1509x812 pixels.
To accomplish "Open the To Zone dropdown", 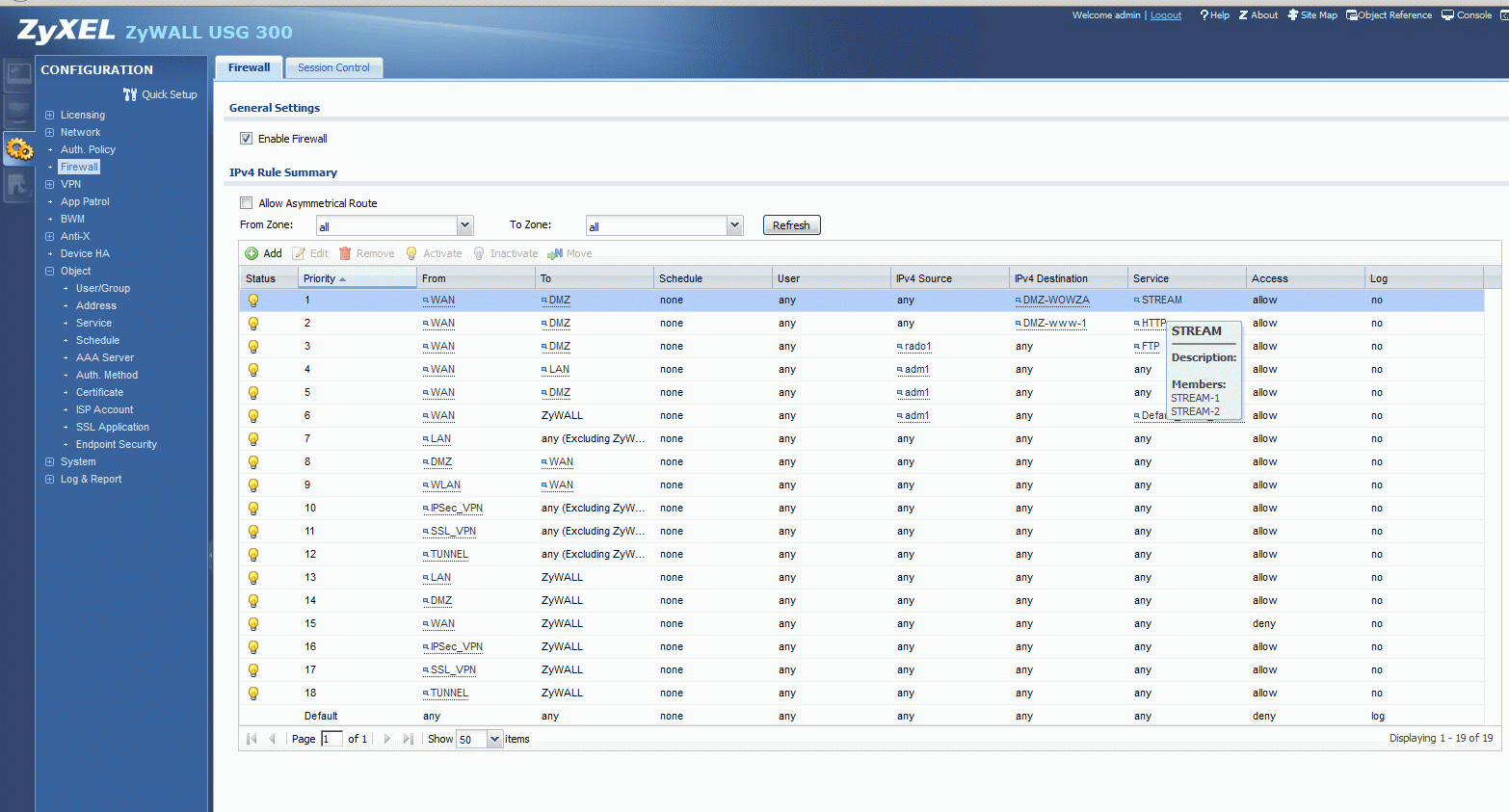I will point(734,225).
